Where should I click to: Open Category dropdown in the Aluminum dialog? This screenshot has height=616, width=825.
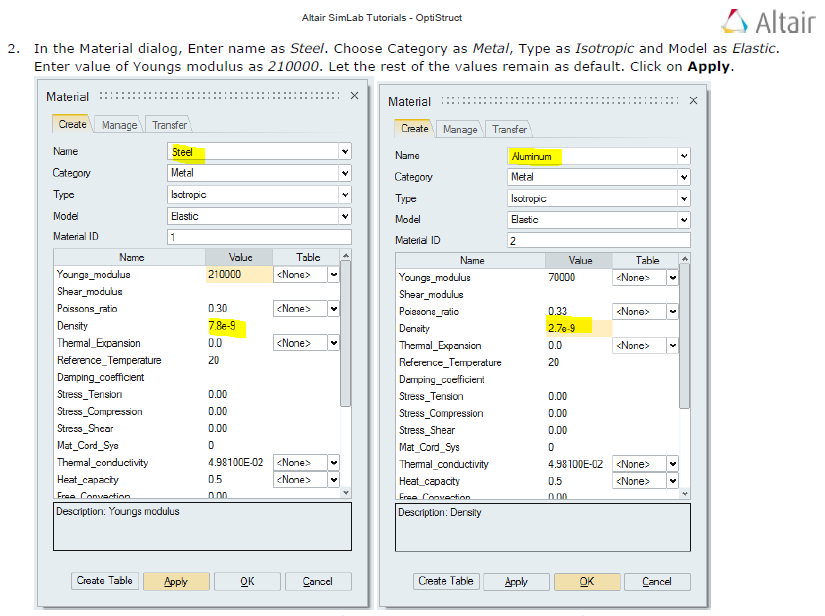683,177
